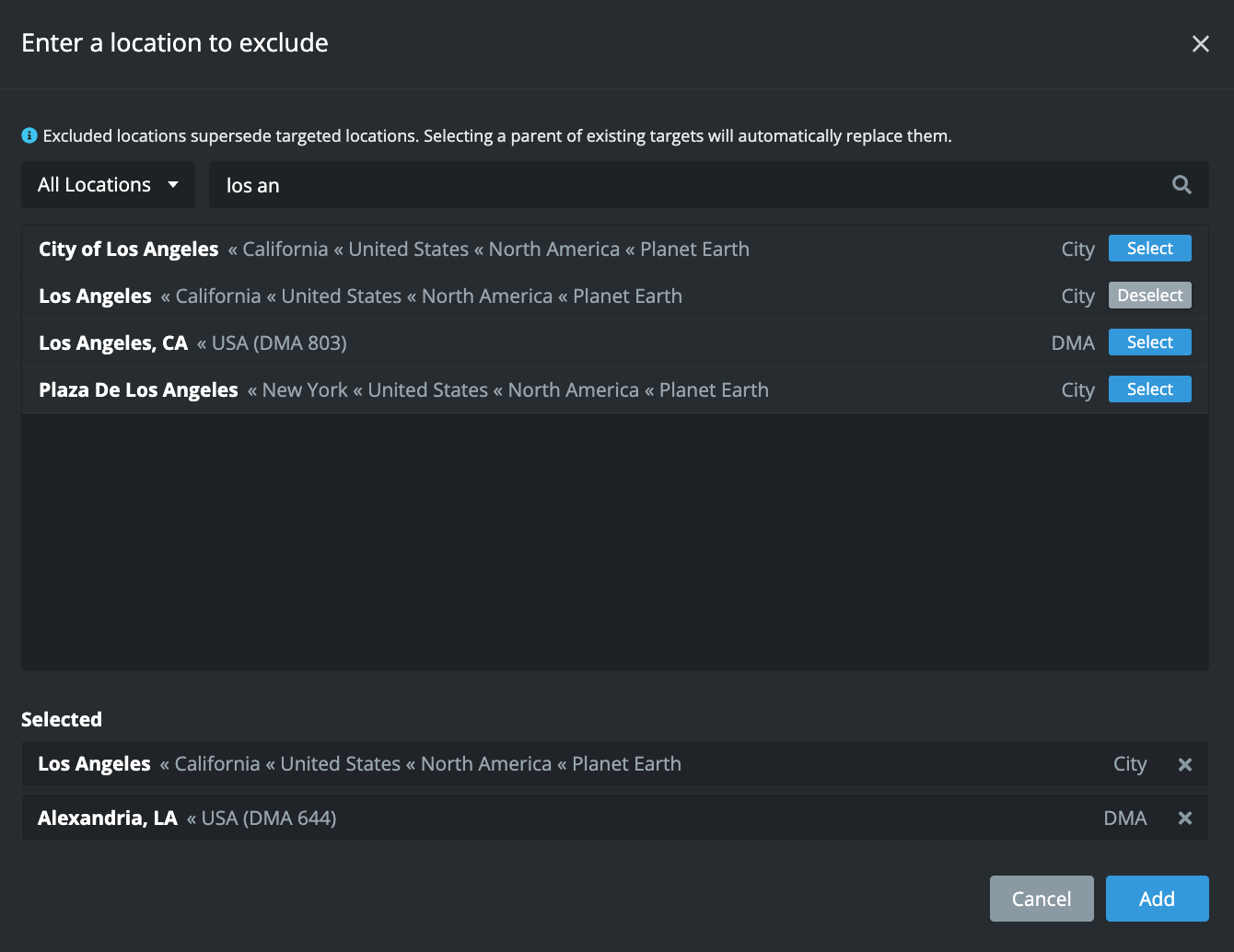Screen dimensions: 1234x952
Task: Deselect Los Angeles city
Action: 1149,296
